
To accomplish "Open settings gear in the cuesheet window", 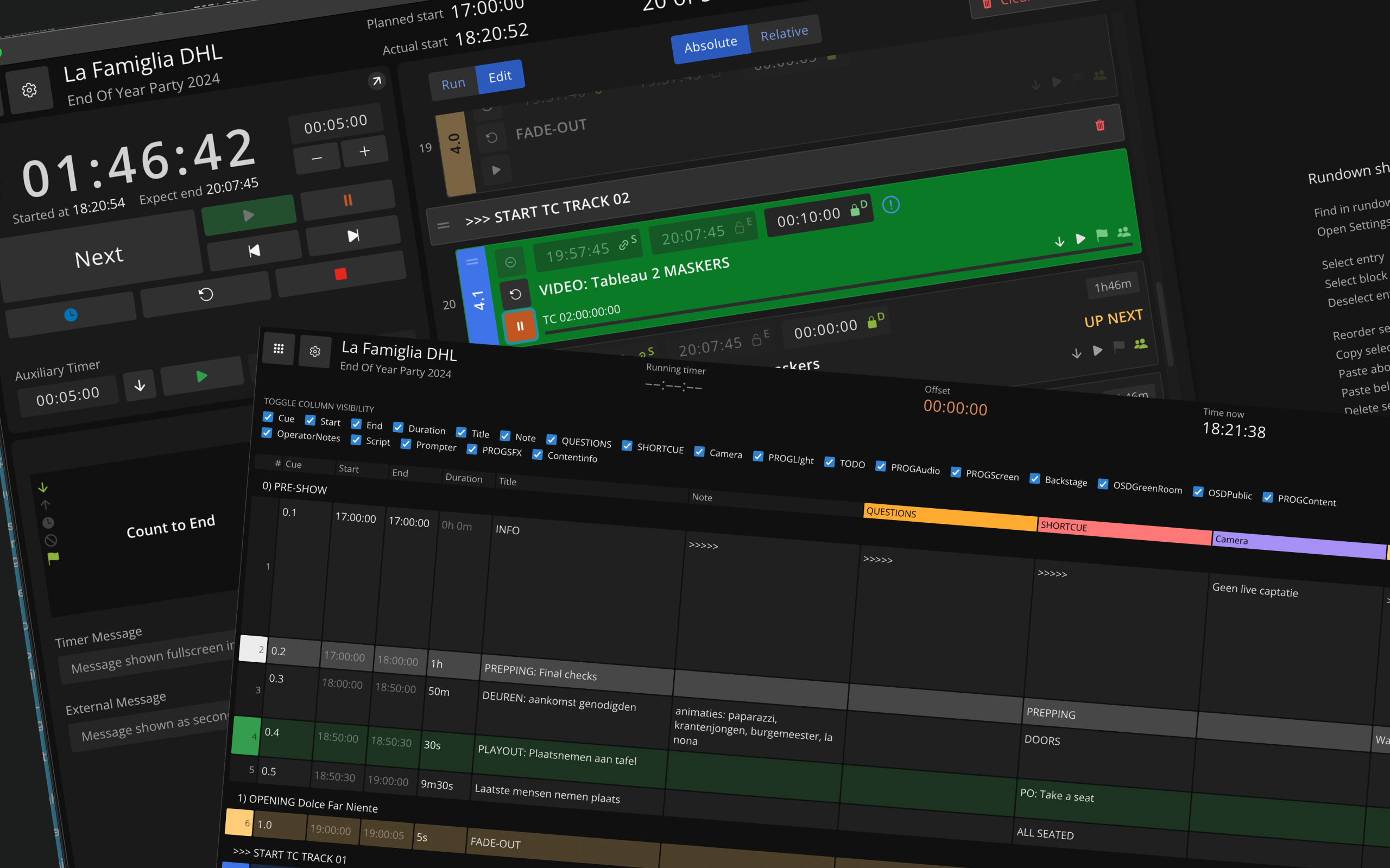I will pyautogui.click(x=314, y=351).
